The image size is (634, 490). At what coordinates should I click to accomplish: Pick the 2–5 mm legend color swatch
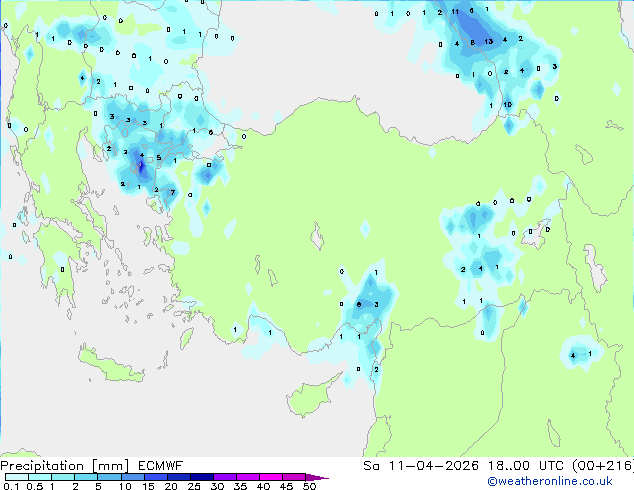(x=86, y=477)
